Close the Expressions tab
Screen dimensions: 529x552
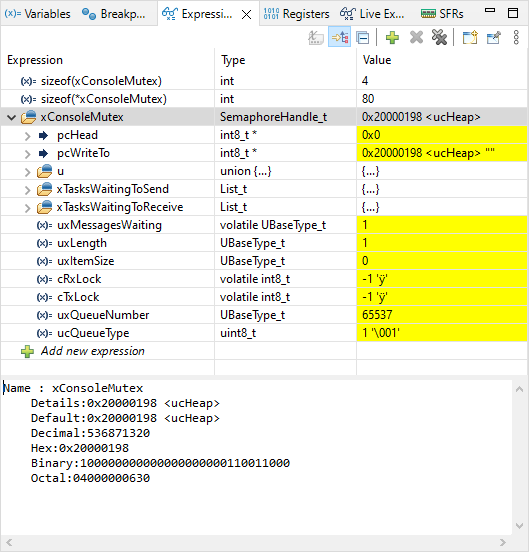[x=247, y=14]
